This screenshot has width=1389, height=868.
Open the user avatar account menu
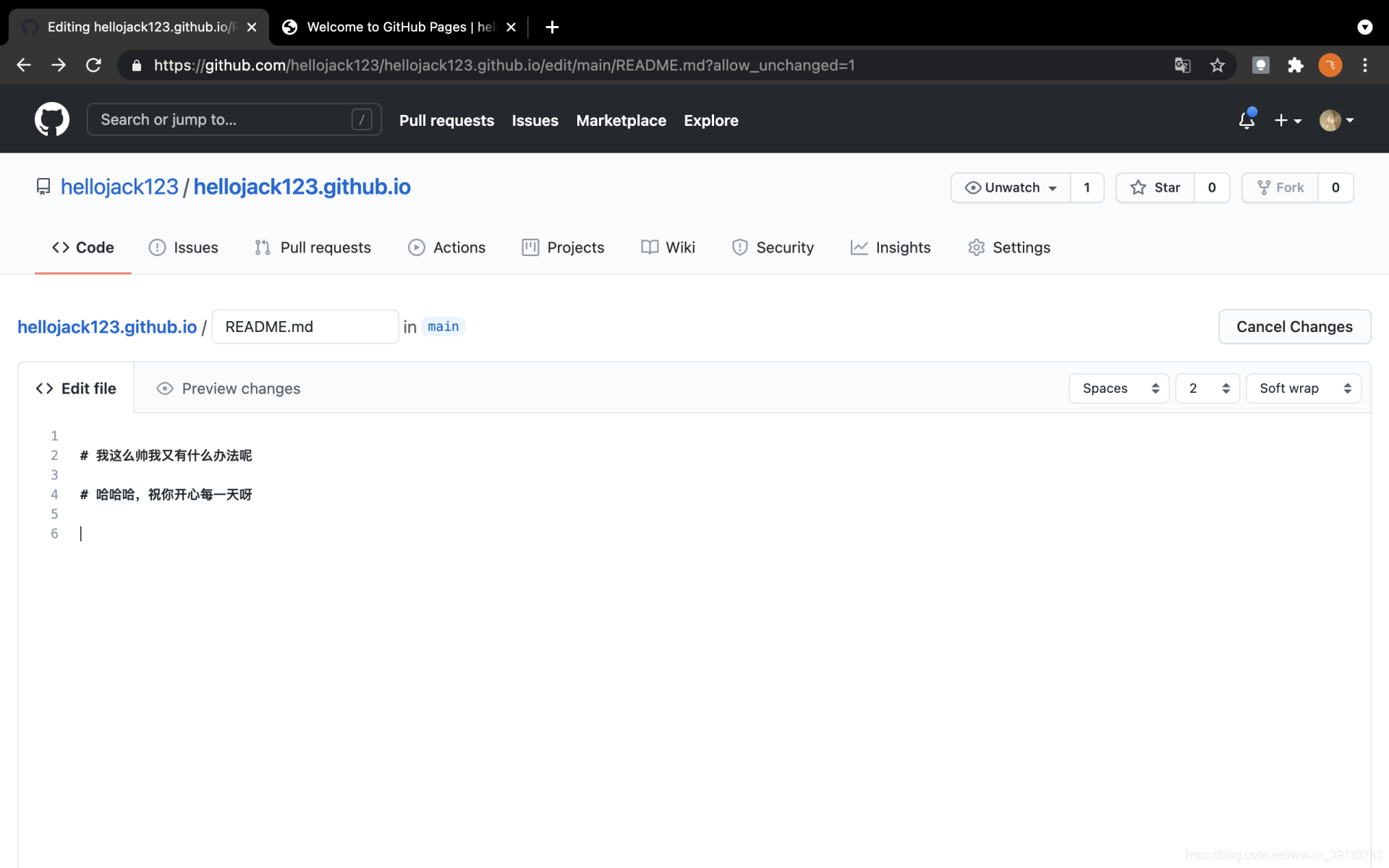1336,120
